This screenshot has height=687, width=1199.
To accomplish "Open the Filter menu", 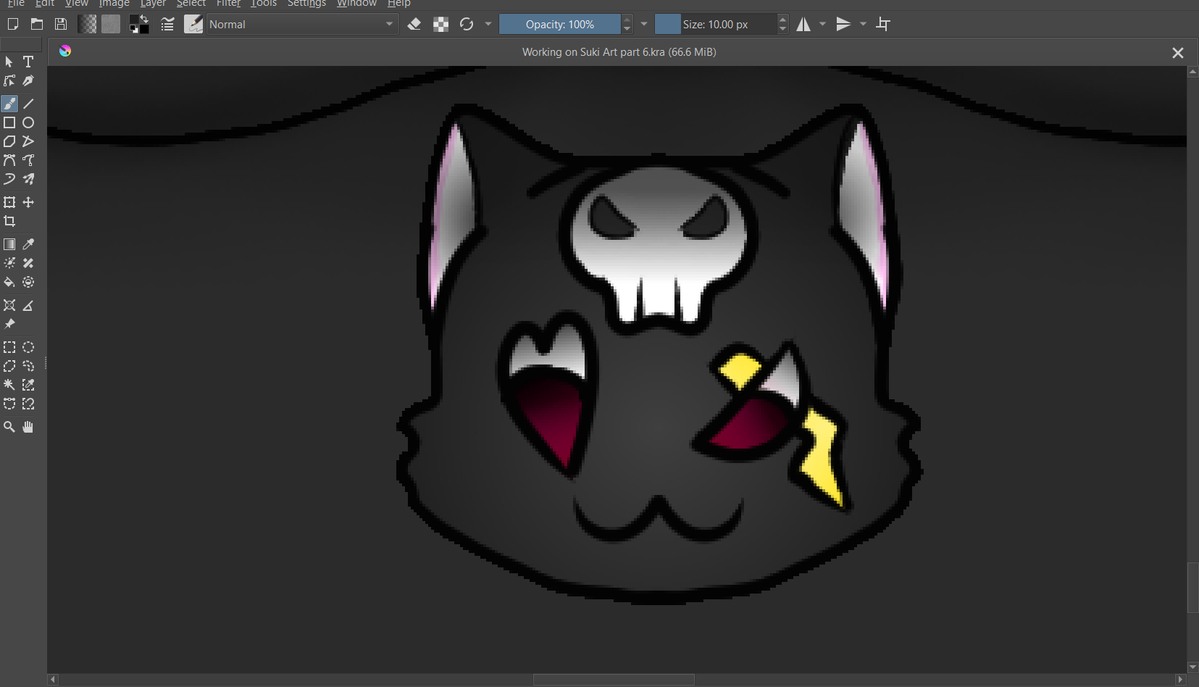I will click(228, 3).
